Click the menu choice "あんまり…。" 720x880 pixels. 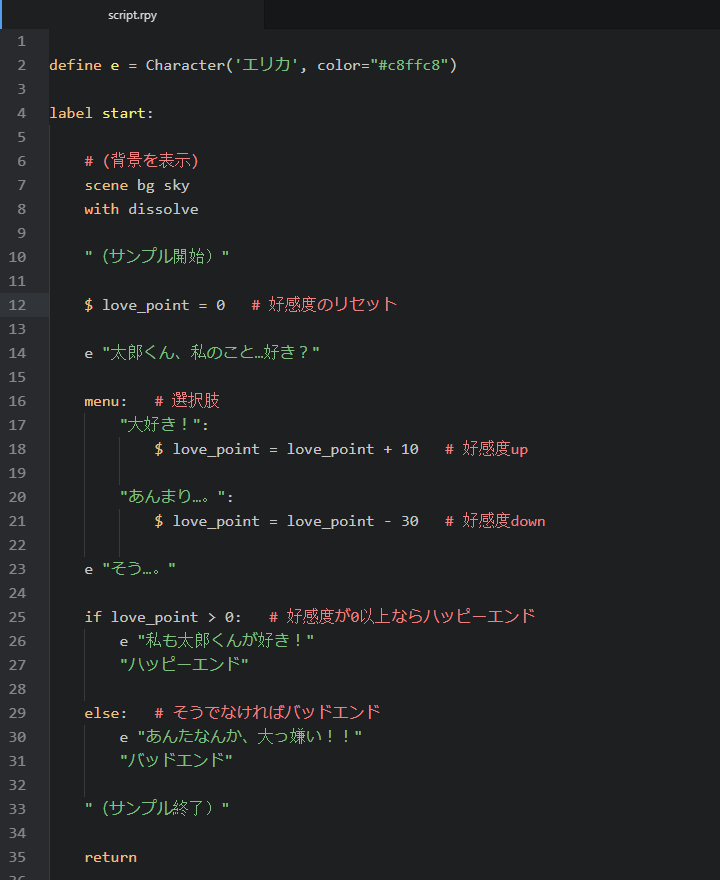(x=173, y=497)
